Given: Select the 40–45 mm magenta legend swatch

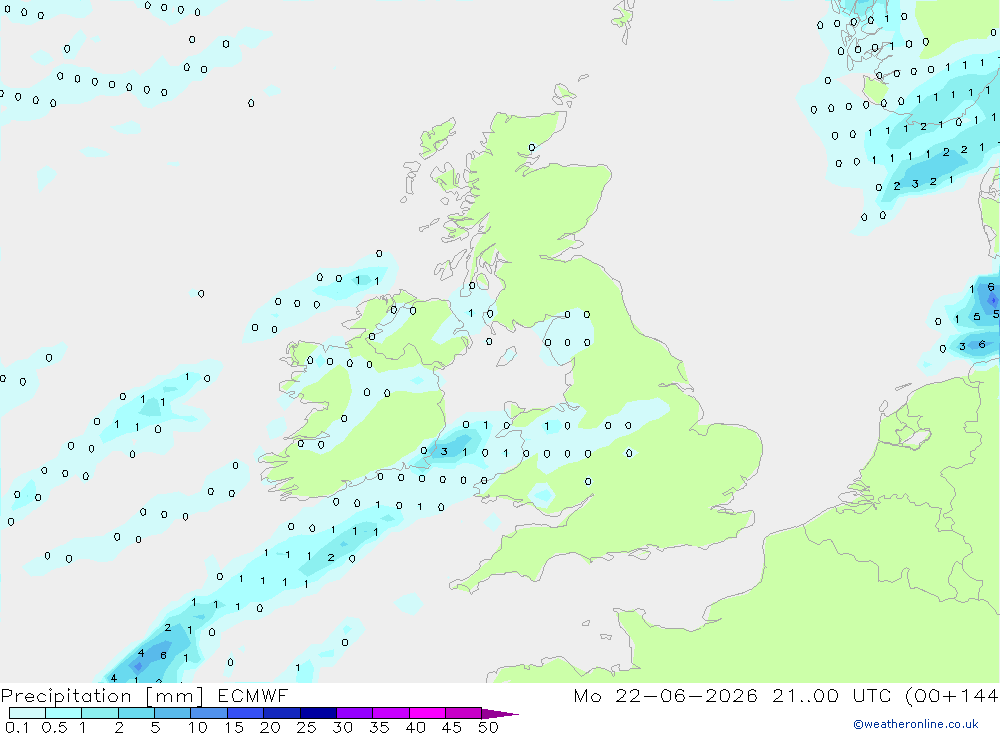Looking at the screenshot, I should 427,713.
